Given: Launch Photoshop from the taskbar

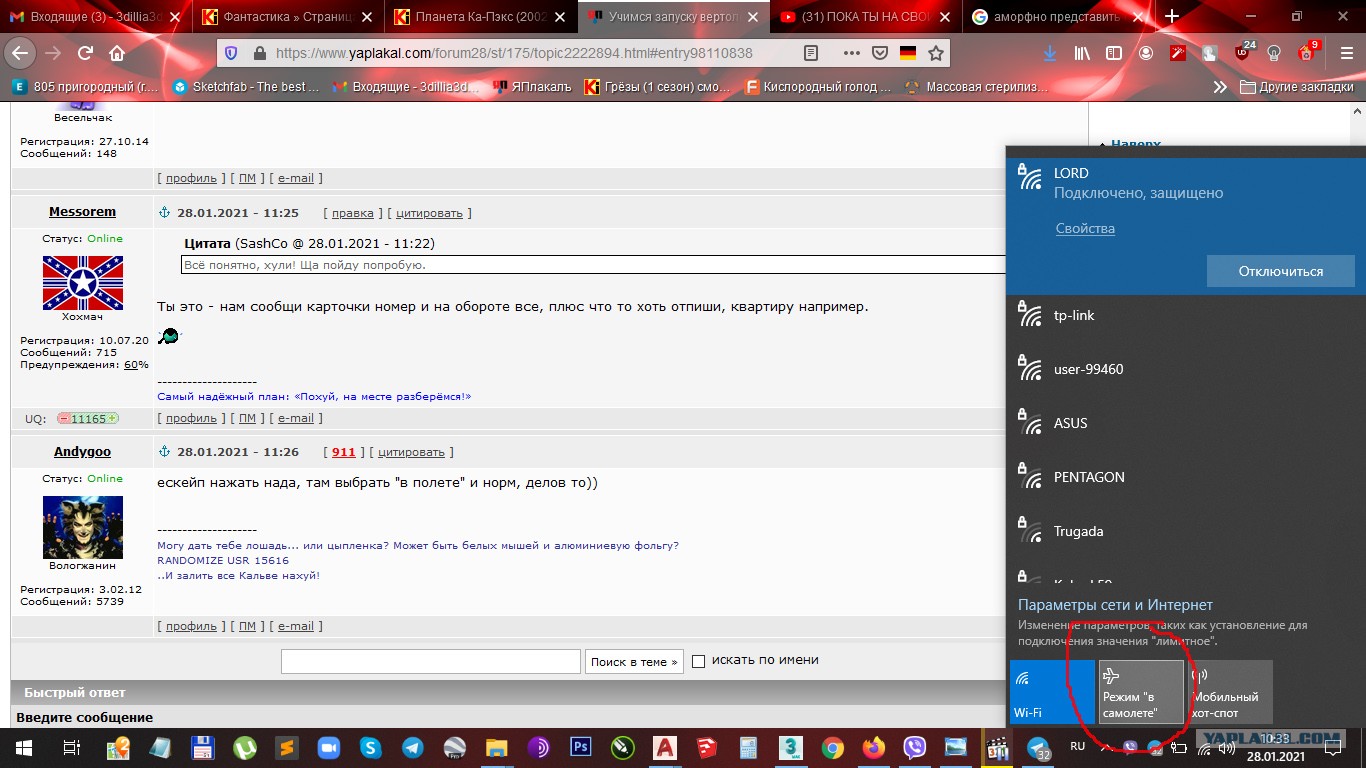Looking at the screenshot, I should click(x=580, y=747).
